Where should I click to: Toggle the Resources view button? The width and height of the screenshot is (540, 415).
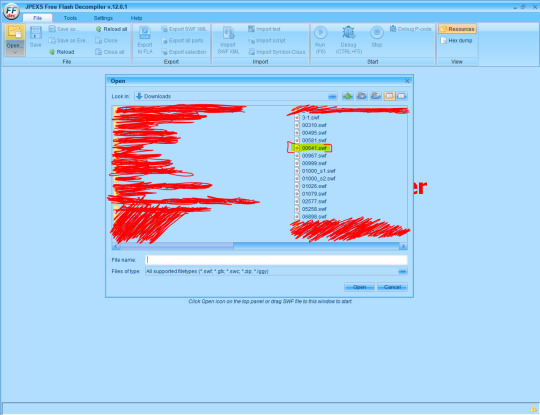tap(457, 29)
